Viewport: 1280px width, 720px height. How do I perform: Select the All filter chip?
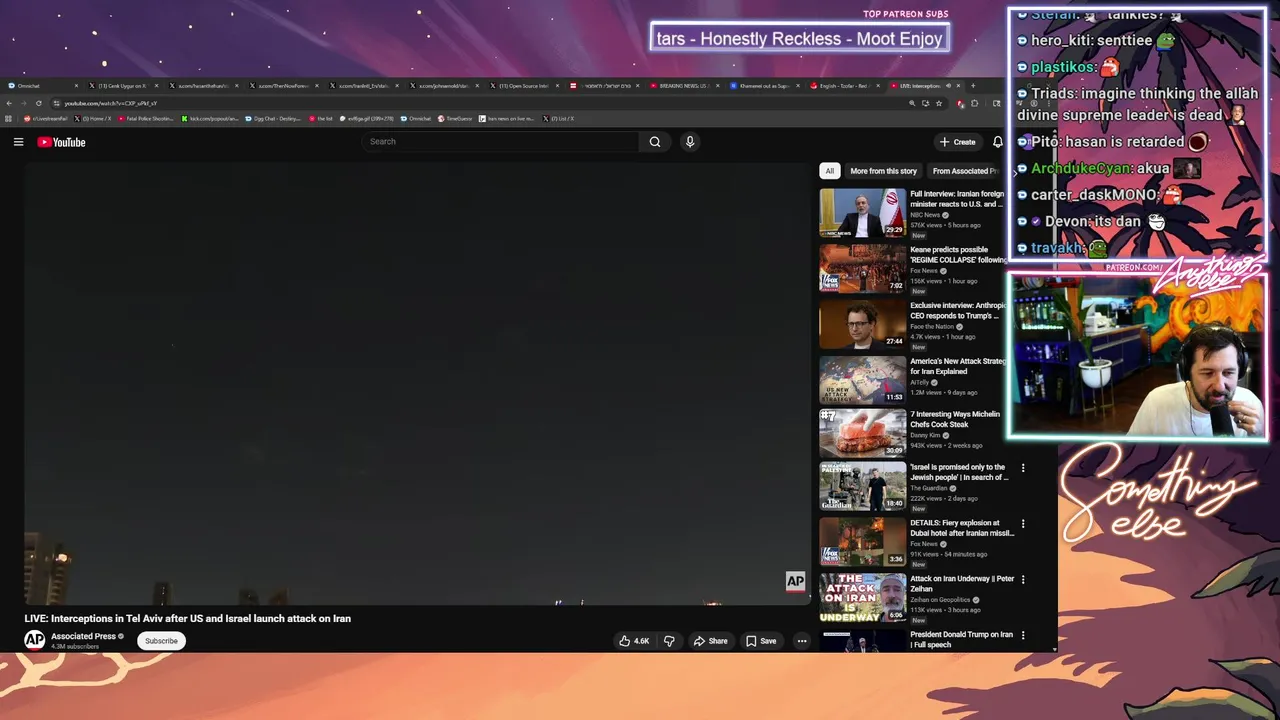pos(829,171)
